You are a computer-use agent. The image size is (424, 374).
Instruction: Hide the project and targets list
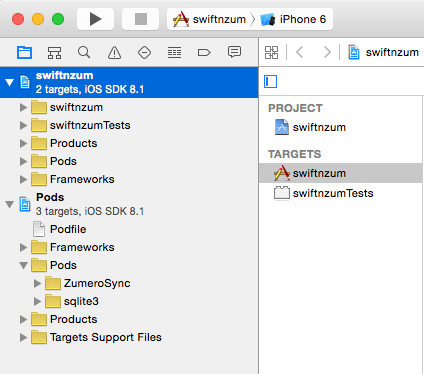(270, 81)
